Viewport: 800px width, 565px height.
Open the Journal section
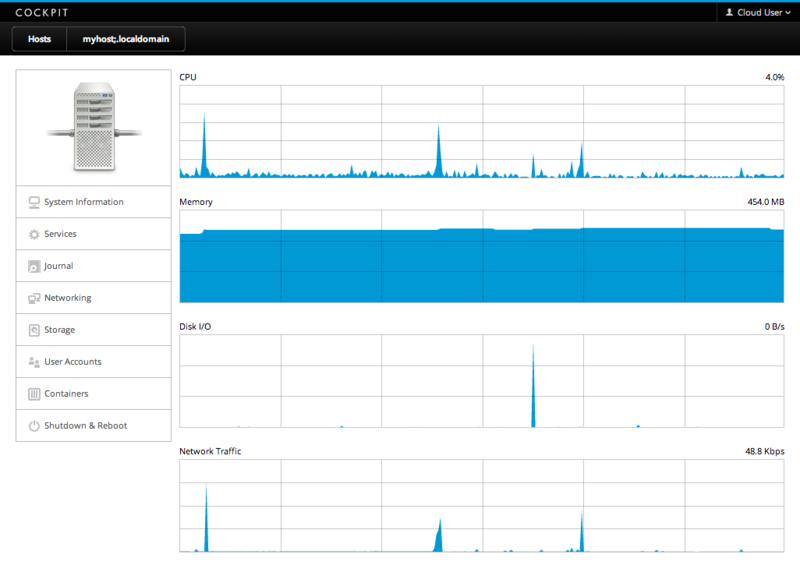[x=93, y=266]
